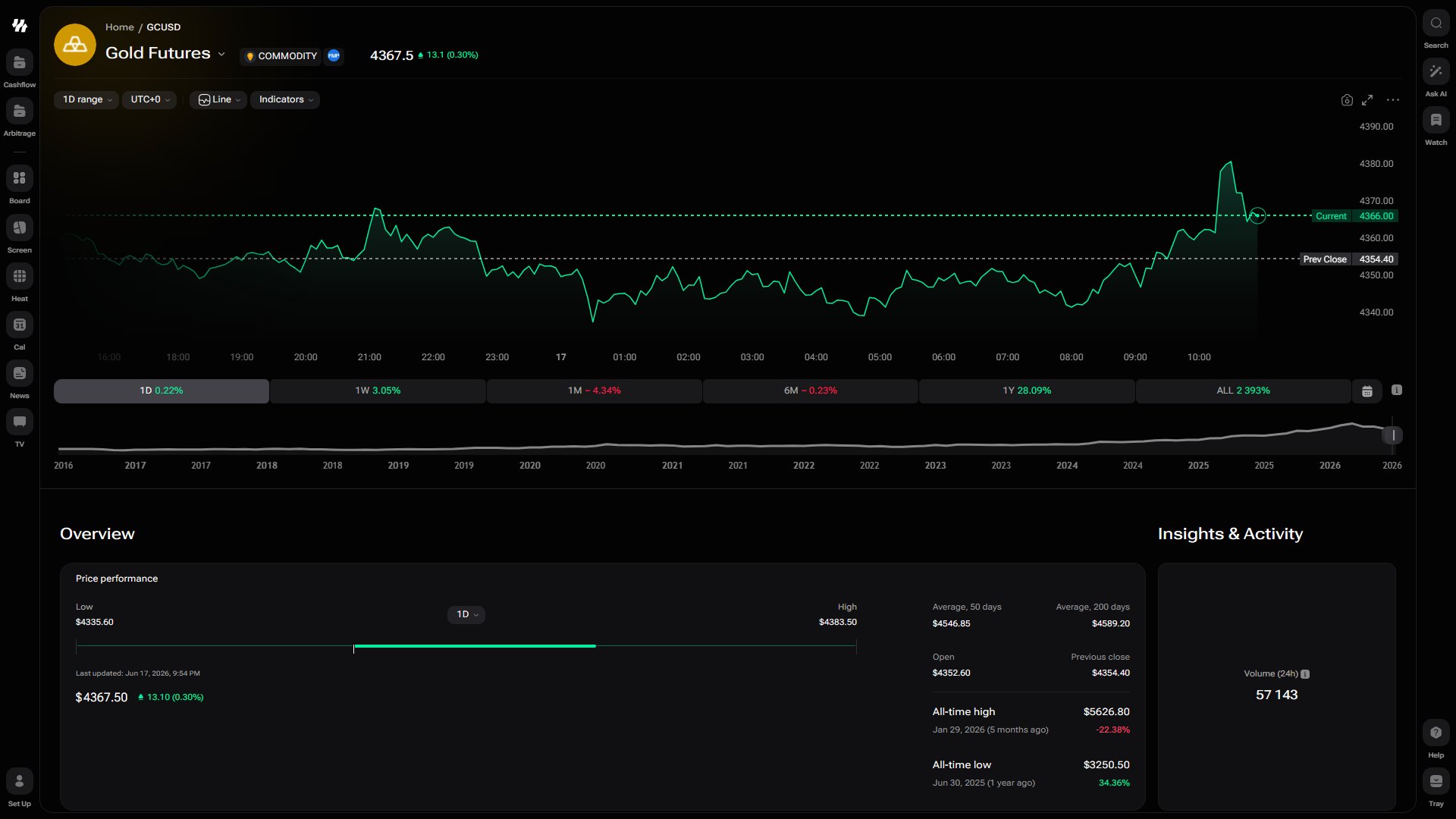This screenshot has width=1456, height=819.
Task: Open the Line chart type dropdown
Action: pos(218,99)
